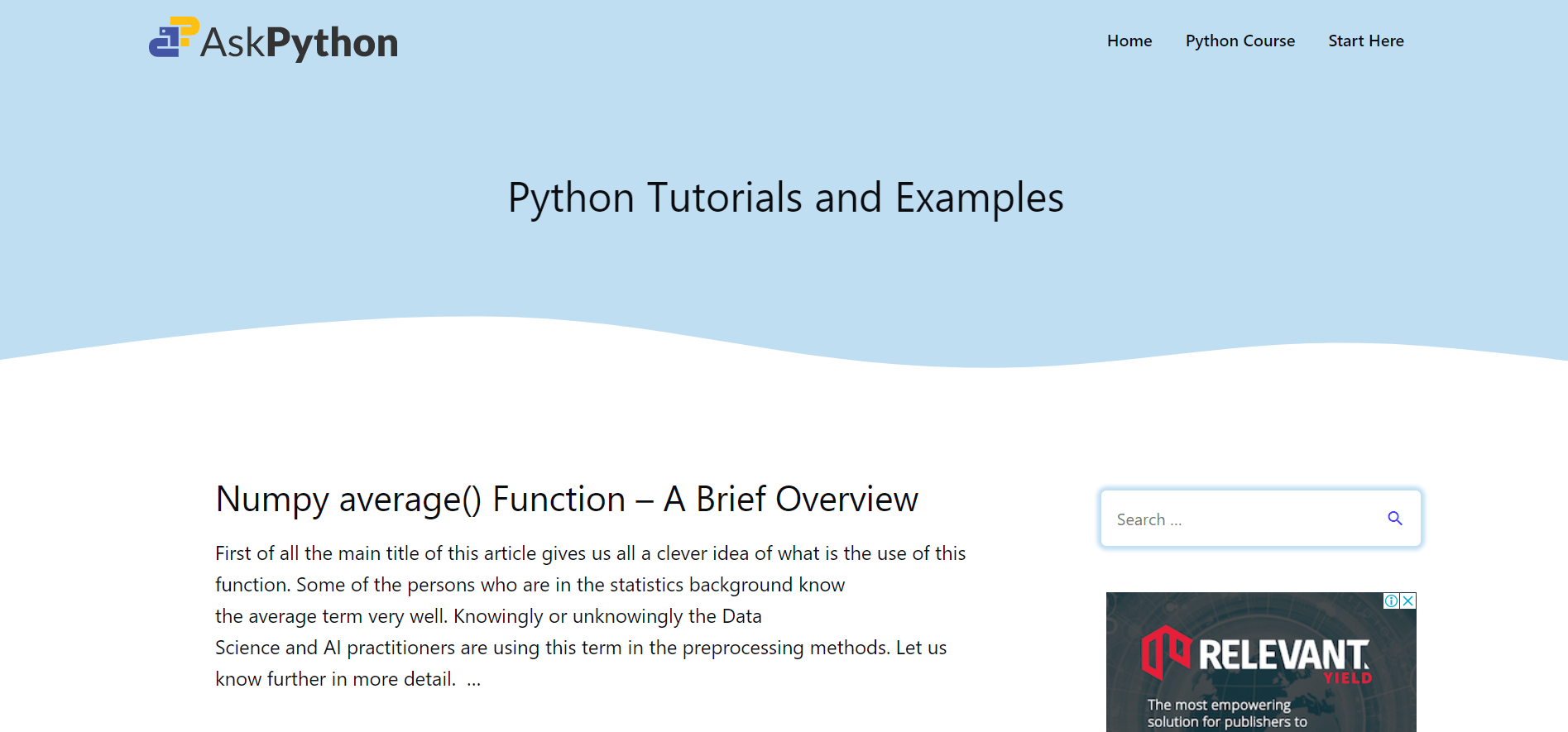Click the RELEVANT wordmark in the ad
This screenshot has width=1568, height=732.
1283,655
